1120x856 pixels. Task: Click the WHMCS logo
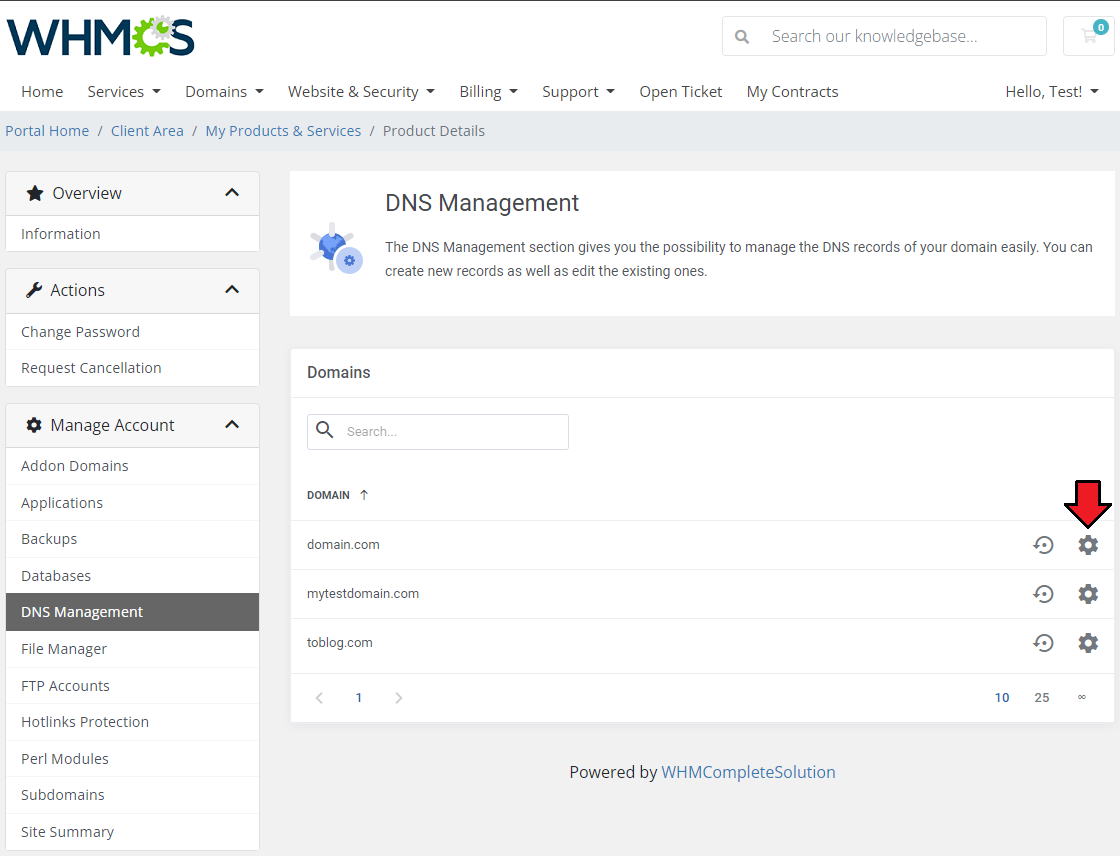coord(101,36)
